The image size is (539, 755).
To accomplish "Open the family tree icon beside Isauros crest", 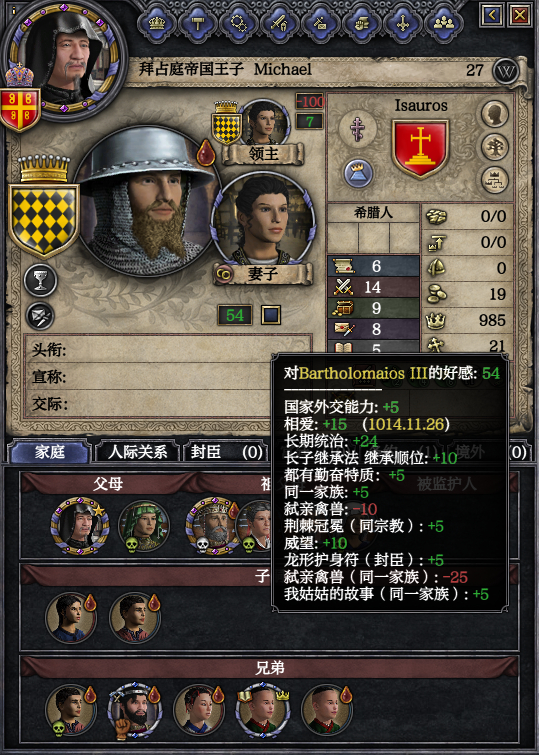I will point(495,147).
